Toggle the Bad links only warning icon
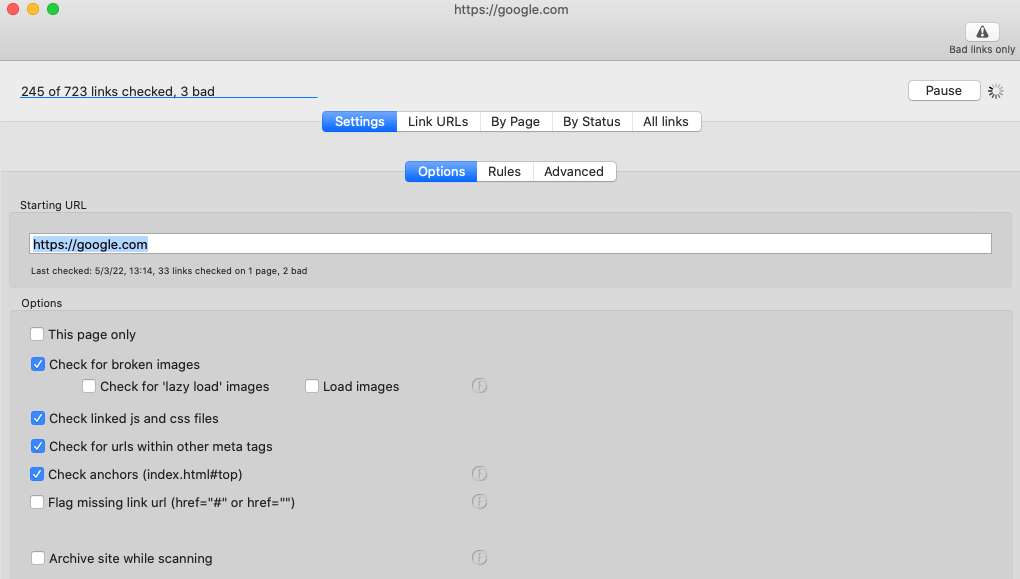The image size is (1020, 579). tap(982, 32)
